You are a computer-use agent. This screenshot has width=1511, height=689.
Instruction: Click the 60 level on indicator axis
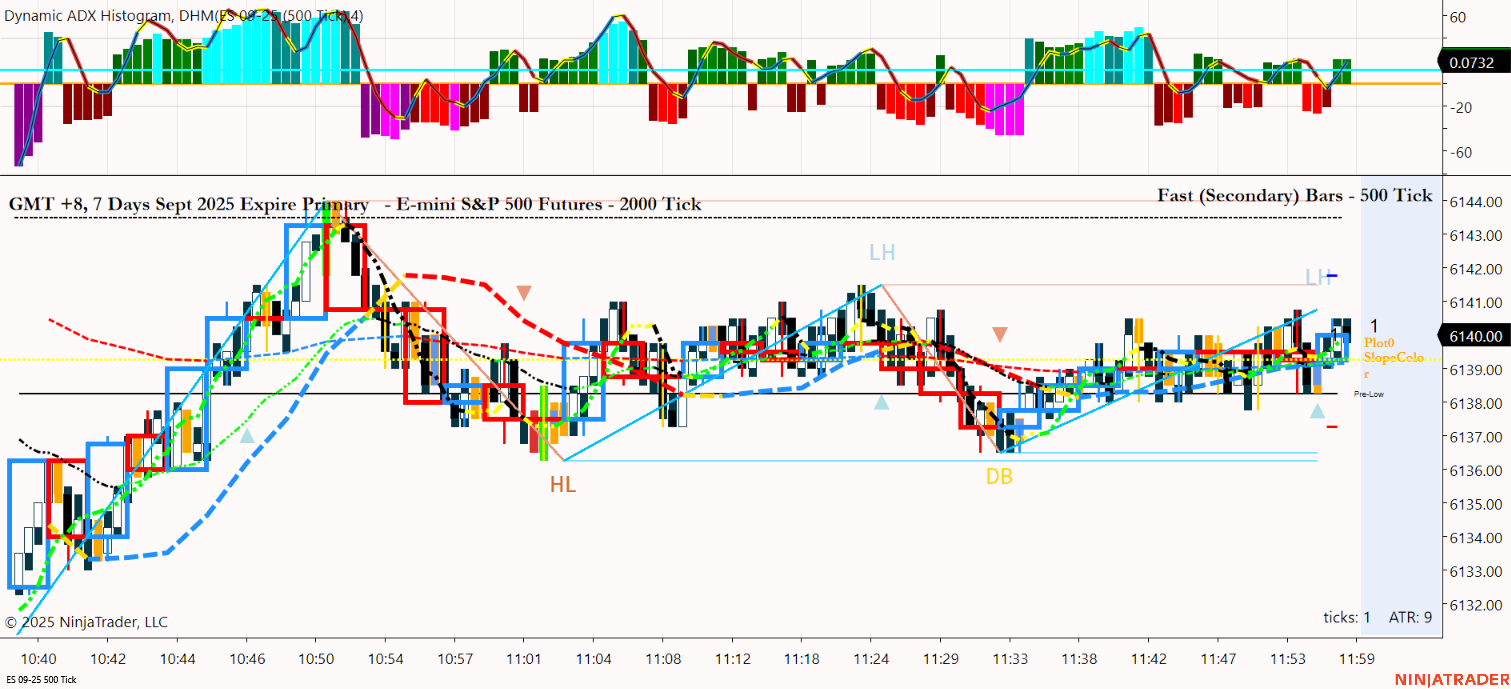click(x=1458, y=17)
